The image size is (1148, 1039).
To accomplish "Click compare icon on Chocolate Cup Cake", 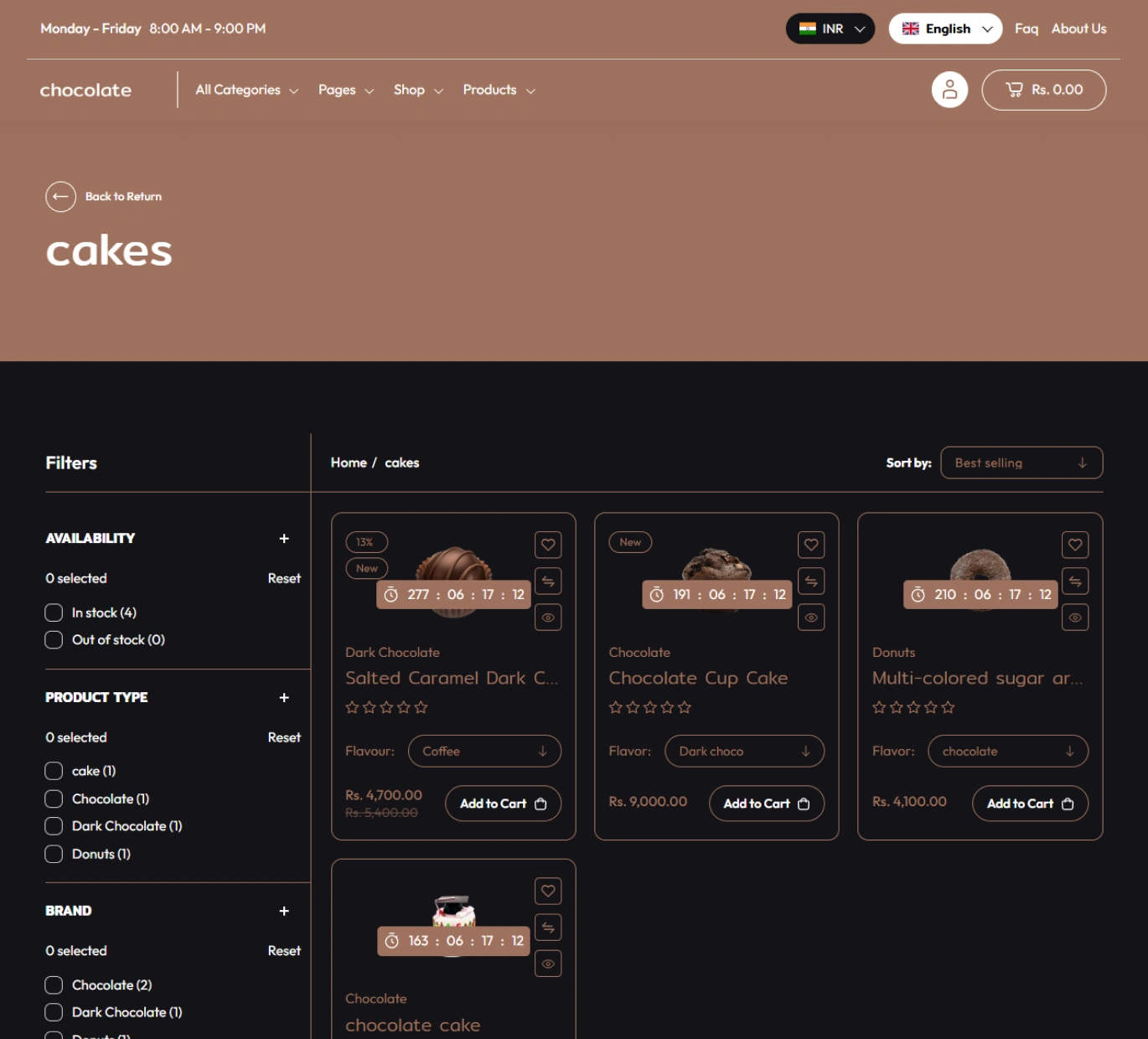I will tap(811, 582).
